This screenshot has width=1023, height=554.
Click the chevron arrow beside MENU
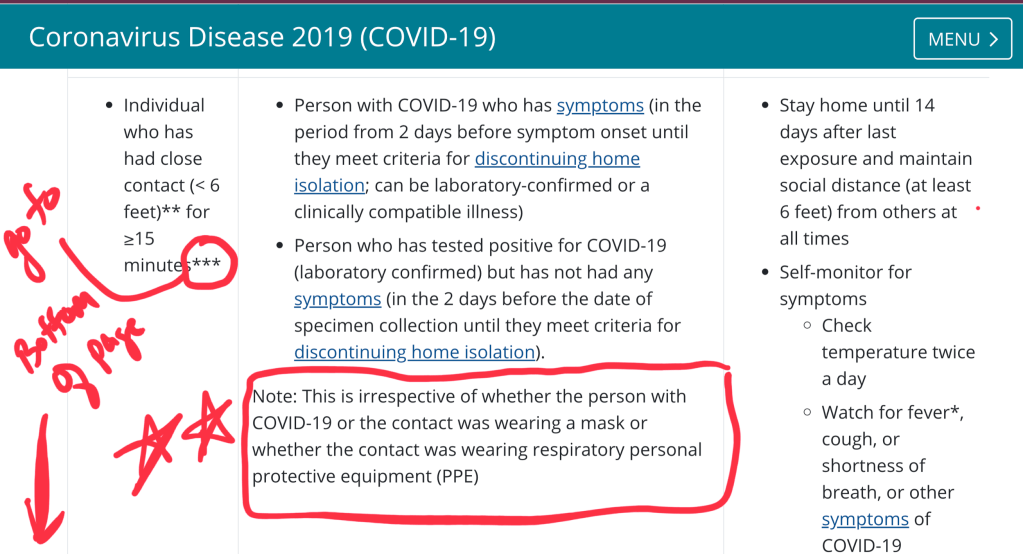click(x=993, y=39)
